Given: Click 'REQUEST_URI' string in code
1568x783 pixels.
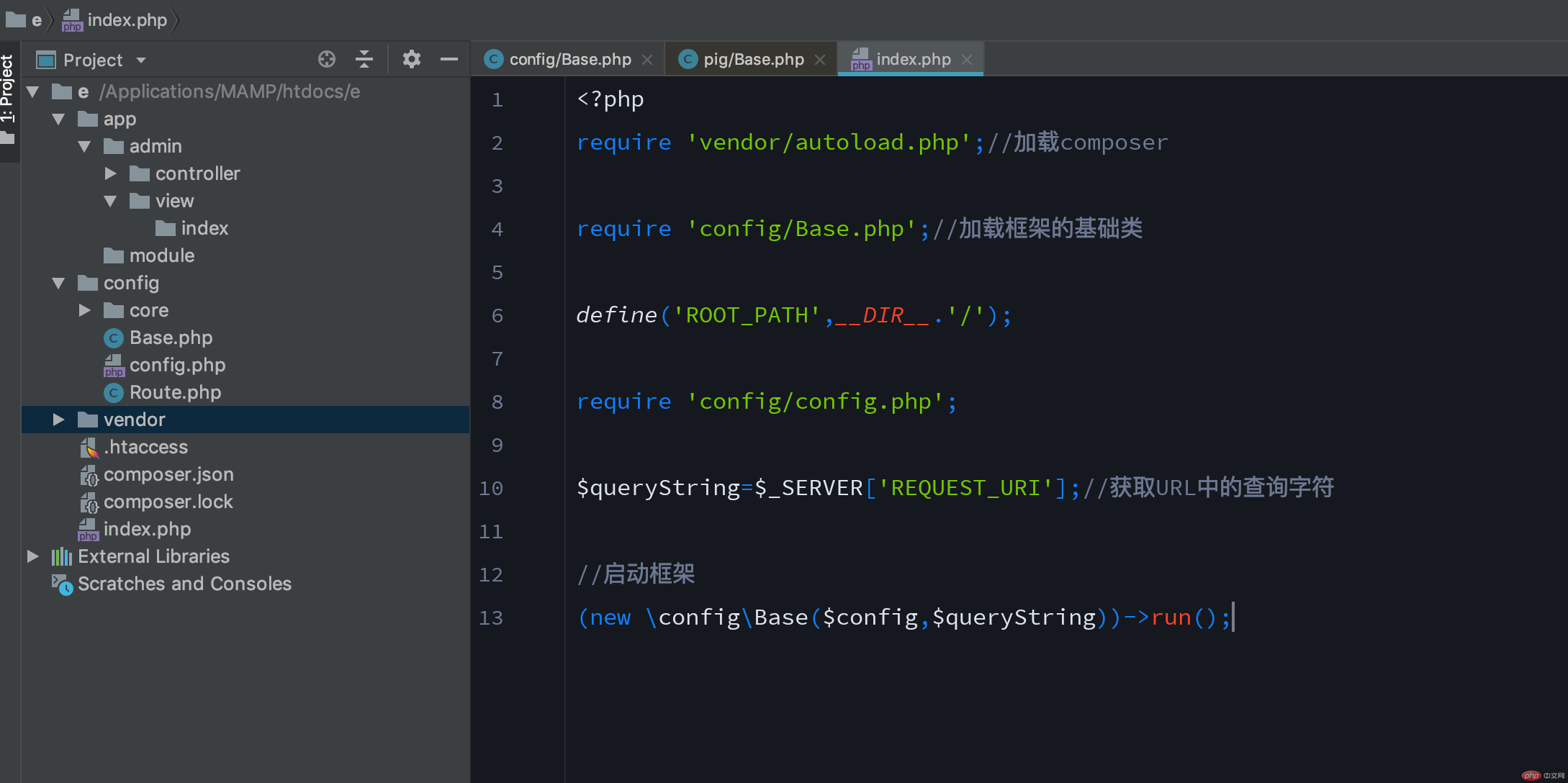Looking at the screenshot, I should 966,488.
